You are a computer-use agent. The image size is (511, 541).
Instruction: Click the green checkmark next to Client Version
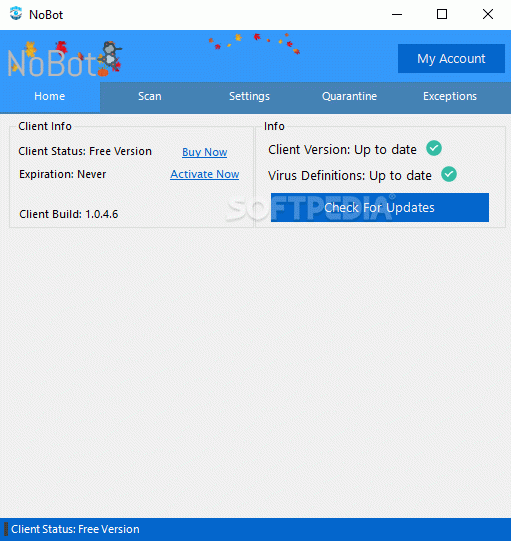pos(434,149)
